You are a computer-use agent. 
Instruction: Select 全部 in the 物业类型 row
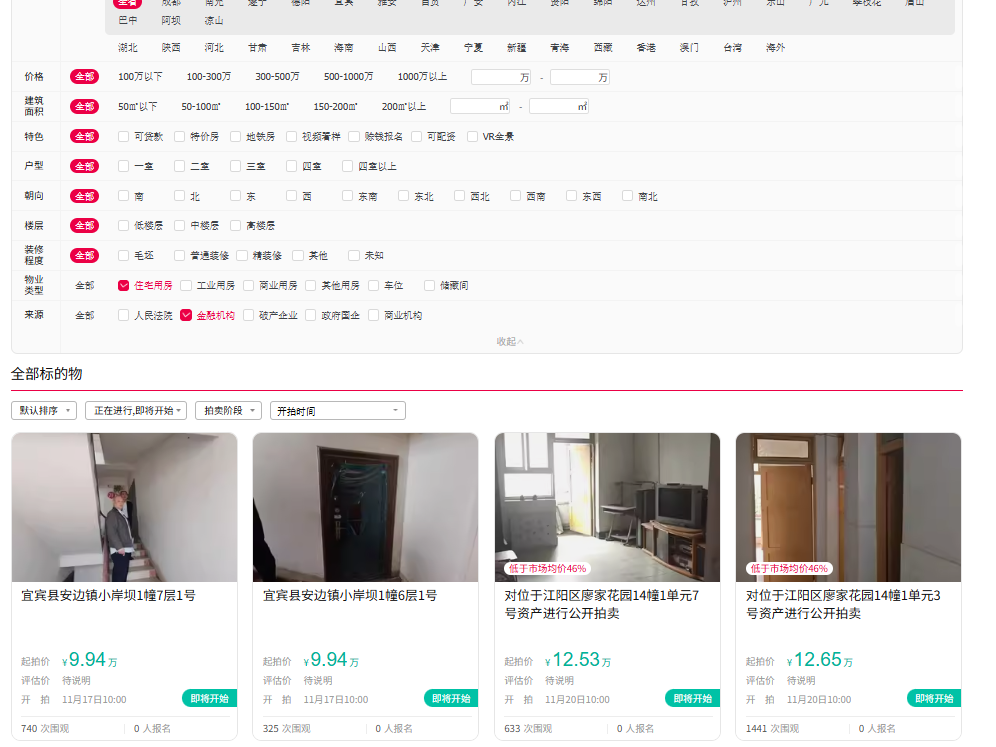coord(84,285)
